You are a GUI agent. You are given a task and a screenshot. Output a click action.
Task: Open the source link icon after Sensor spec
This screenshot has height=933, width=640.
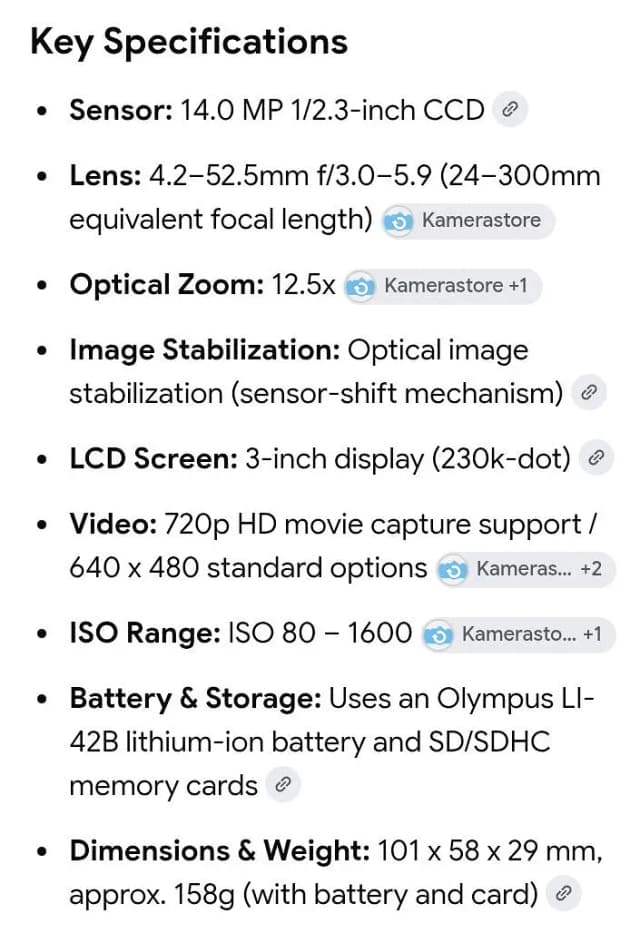[x=510, y=109]
